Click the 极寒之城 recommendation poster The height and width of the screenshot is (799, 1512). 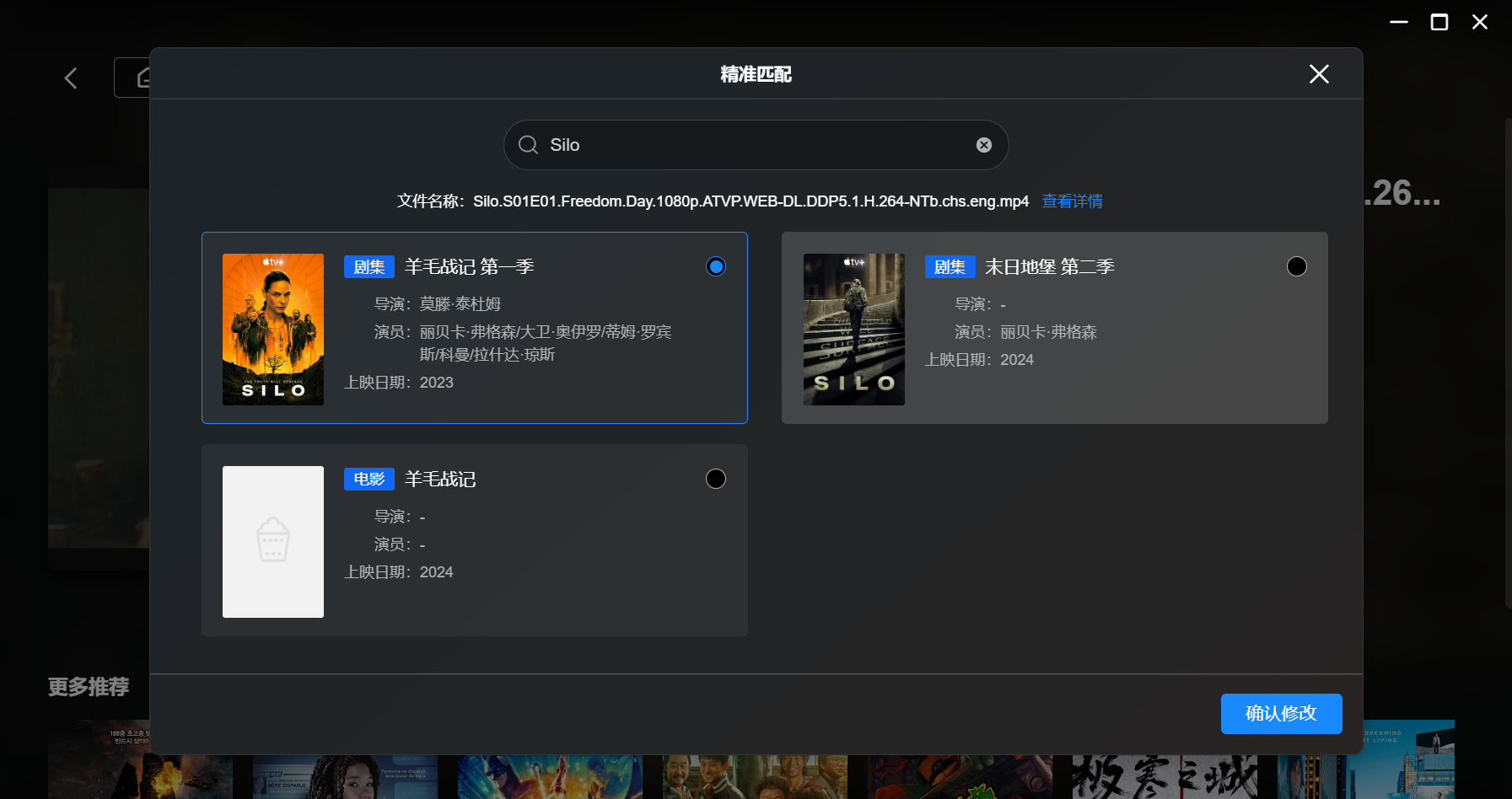1165,775
